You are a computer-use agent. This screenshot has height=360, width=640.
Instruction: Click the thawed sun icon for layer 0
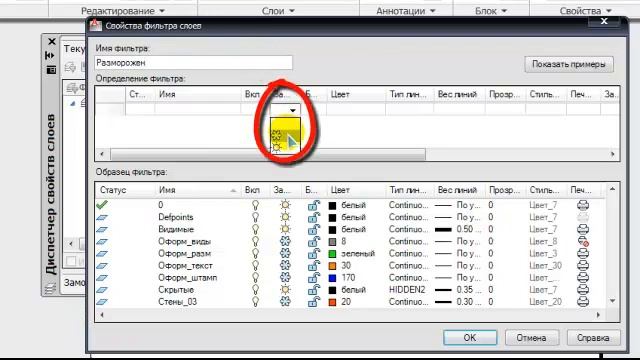tap(285, 205)
